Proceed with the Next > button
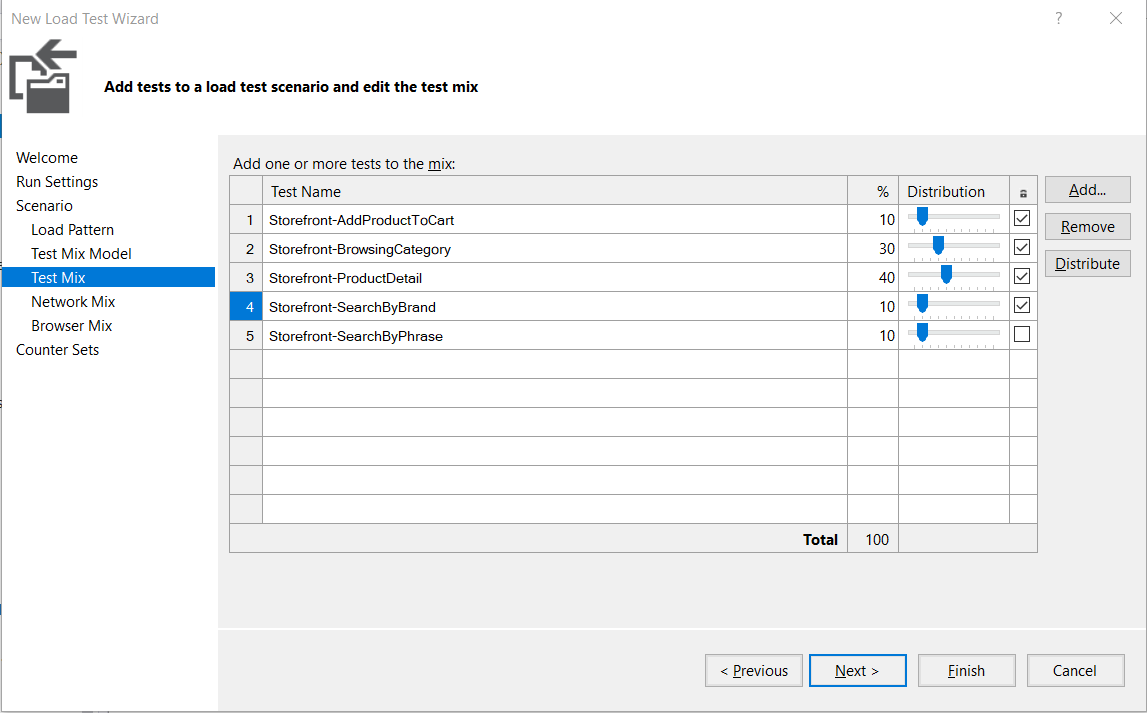The width and height of the screenshot is (1147, 713). click(857, 671)
